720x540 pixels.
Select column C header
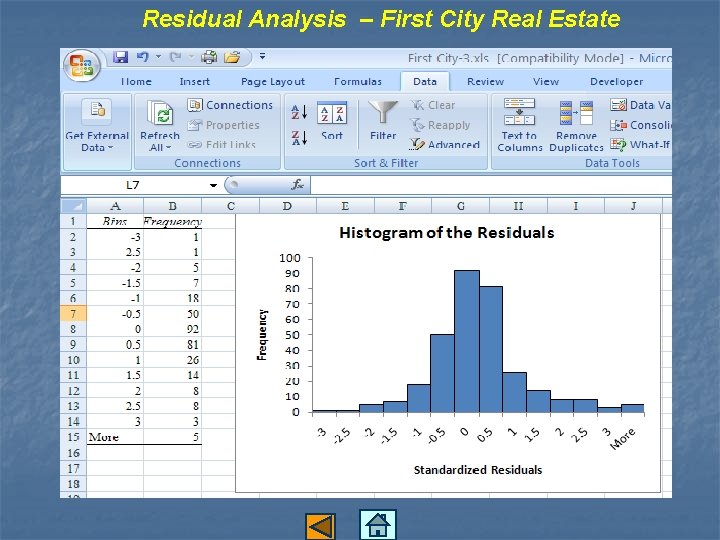231,206
